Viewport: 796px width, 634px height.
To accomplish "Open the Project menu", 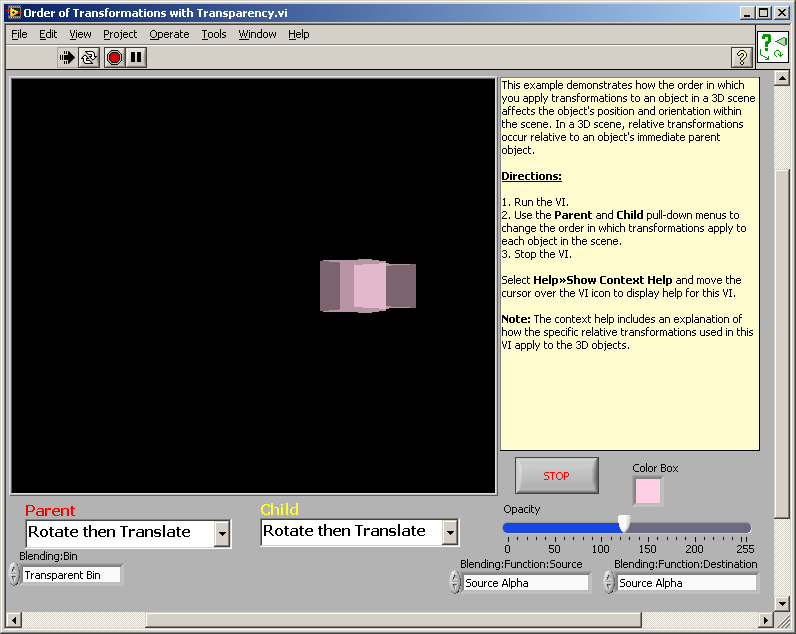I will coord(120,34).
